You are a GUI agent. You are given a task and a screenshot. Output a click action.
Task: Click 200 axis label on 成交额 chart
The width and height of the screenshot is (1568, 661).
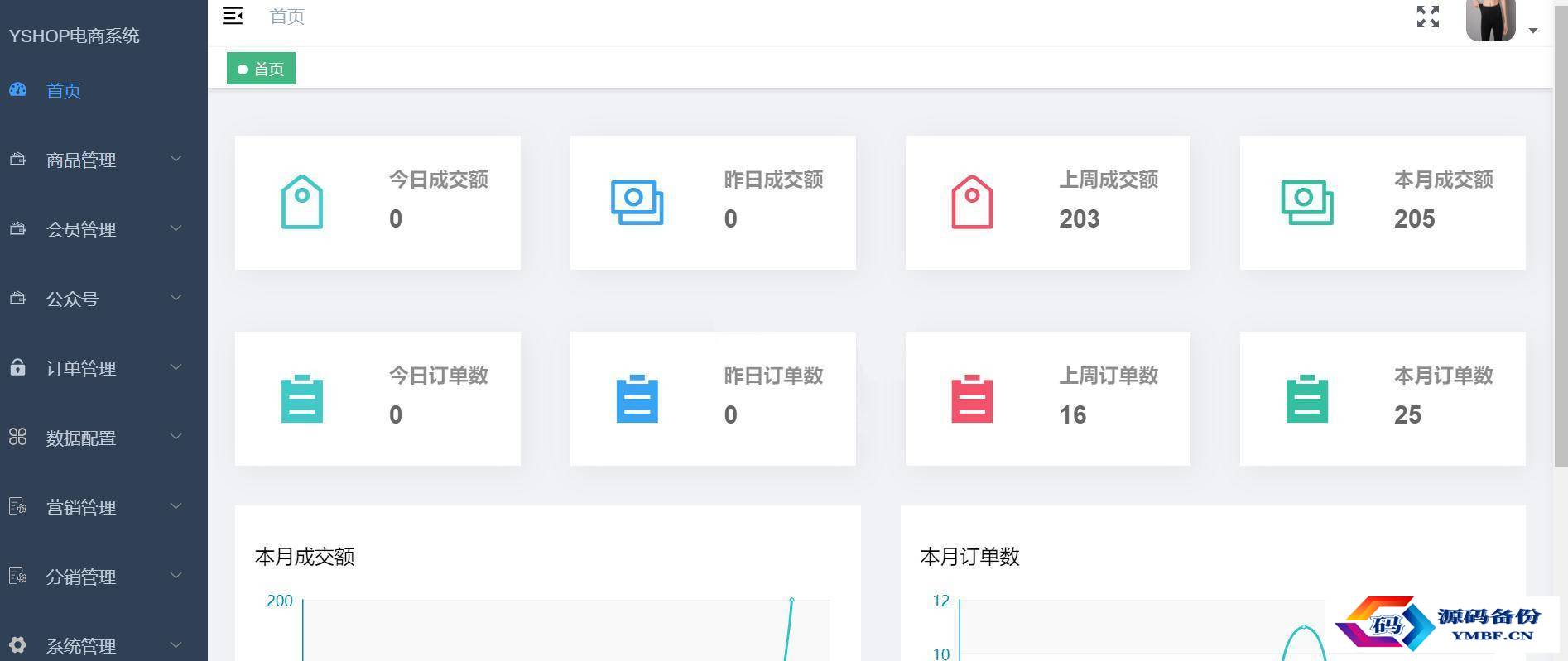[x=280, y=601]
